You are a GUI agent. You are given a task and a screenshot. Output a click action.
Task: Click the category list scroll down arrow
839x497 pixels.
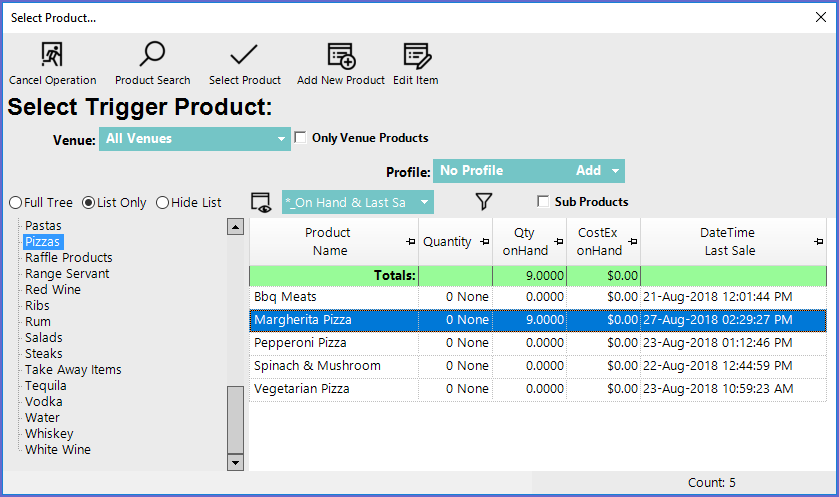(x=236, y=462)
